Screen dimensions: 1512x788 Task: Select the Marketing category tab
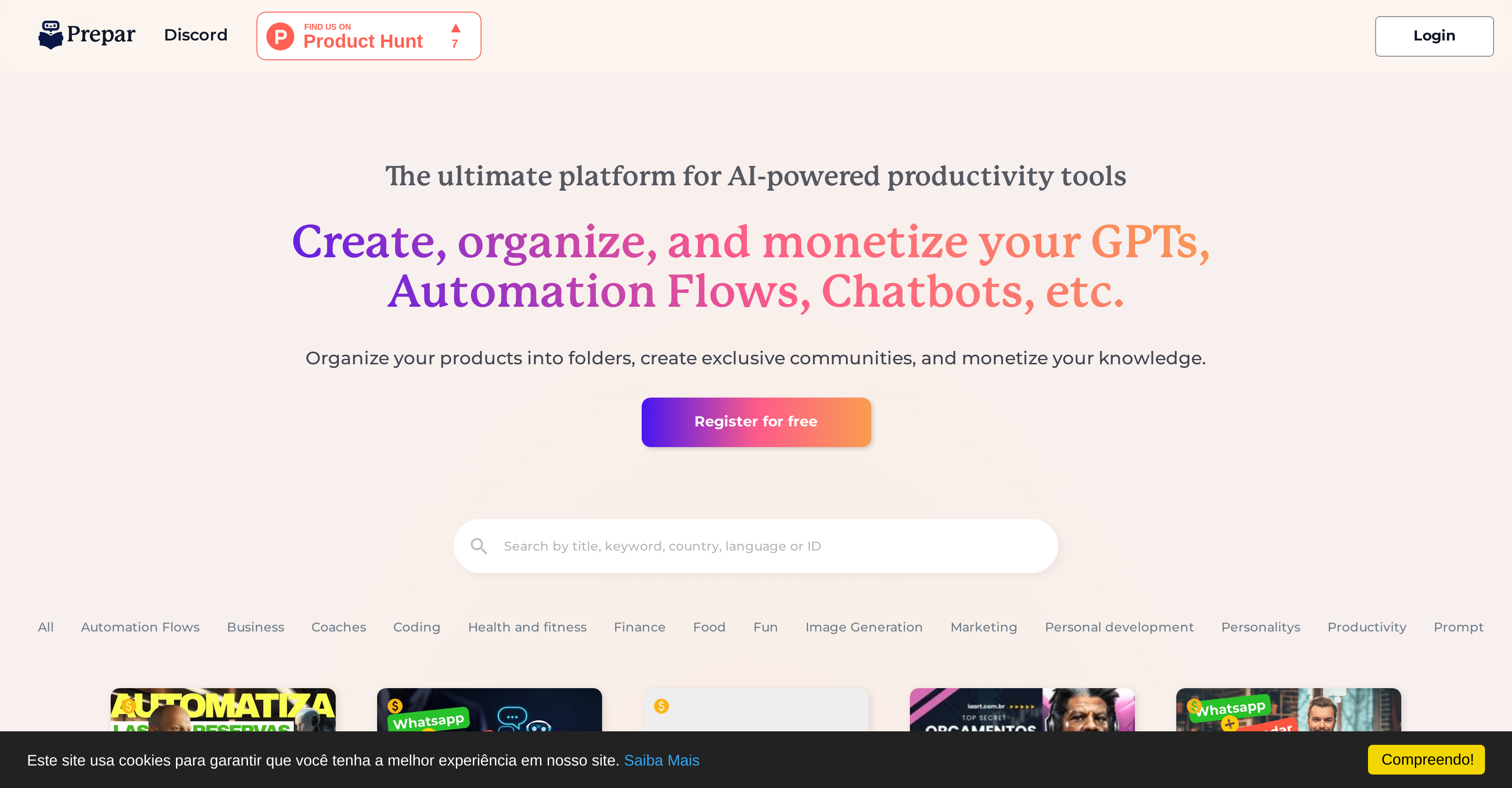click(x=983, y=627)
